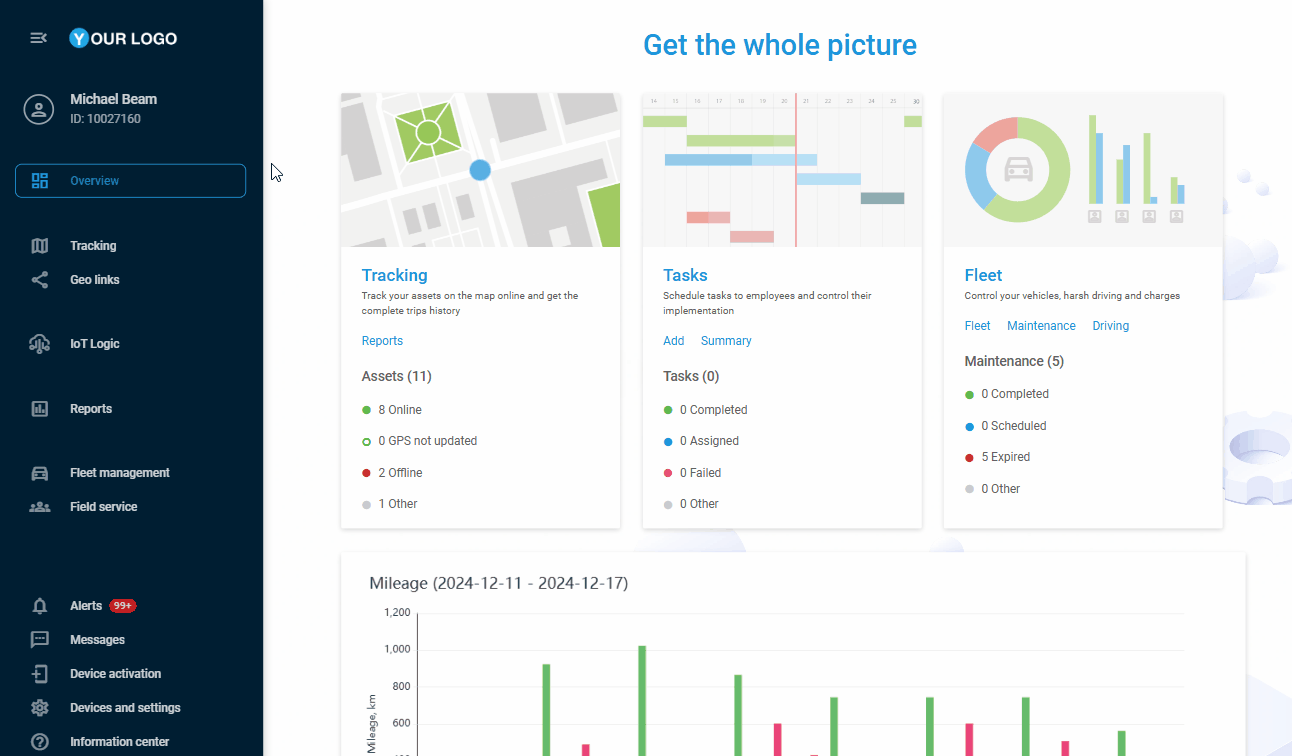This screenshot has width=1292, height=756.
Task: Click the Overview dashboard grid icon
Action: [x=40, y=181]
